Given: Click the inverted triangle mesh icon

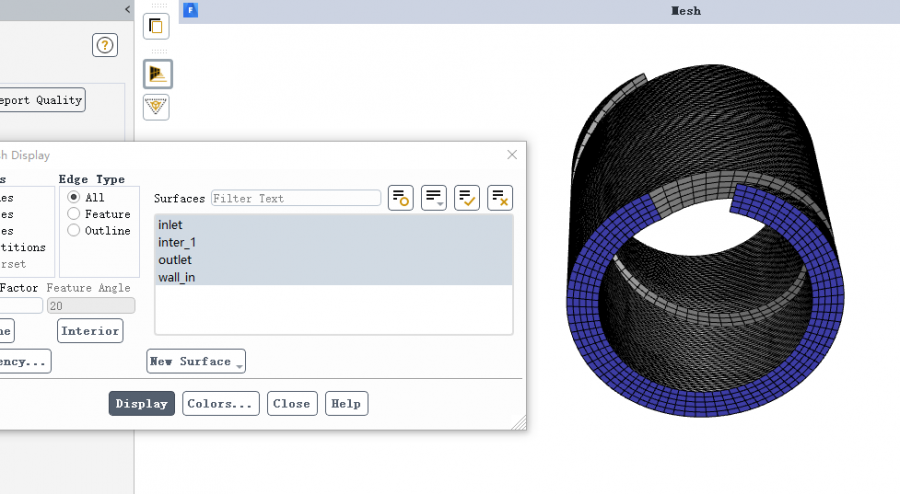Looking at the screenshot, I should [157, 106].
